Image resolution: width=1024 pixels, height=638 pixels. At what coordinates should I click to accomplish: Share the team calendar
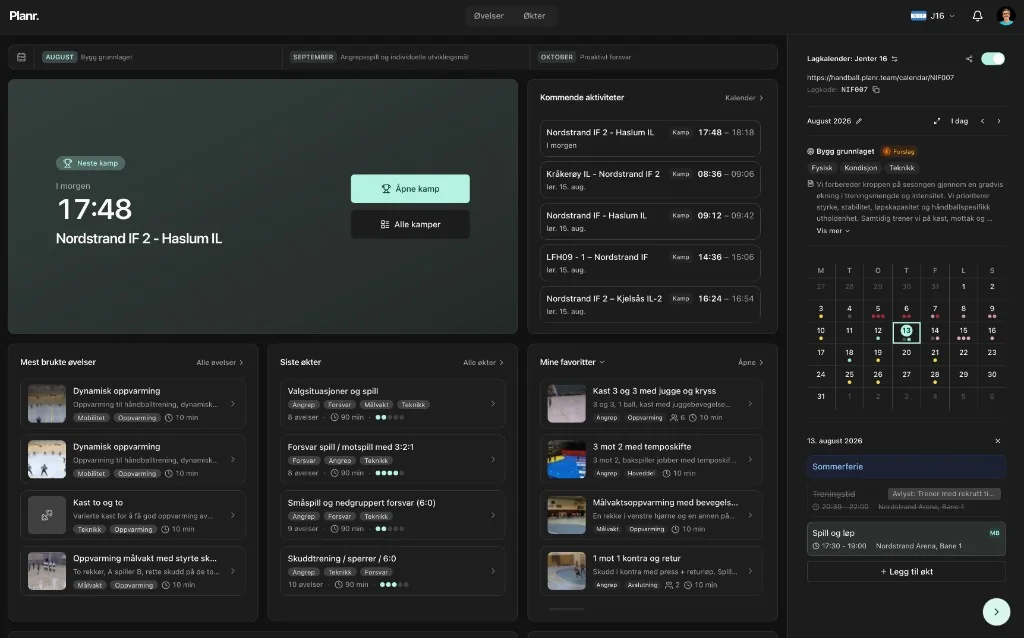[x=969, y=59]
